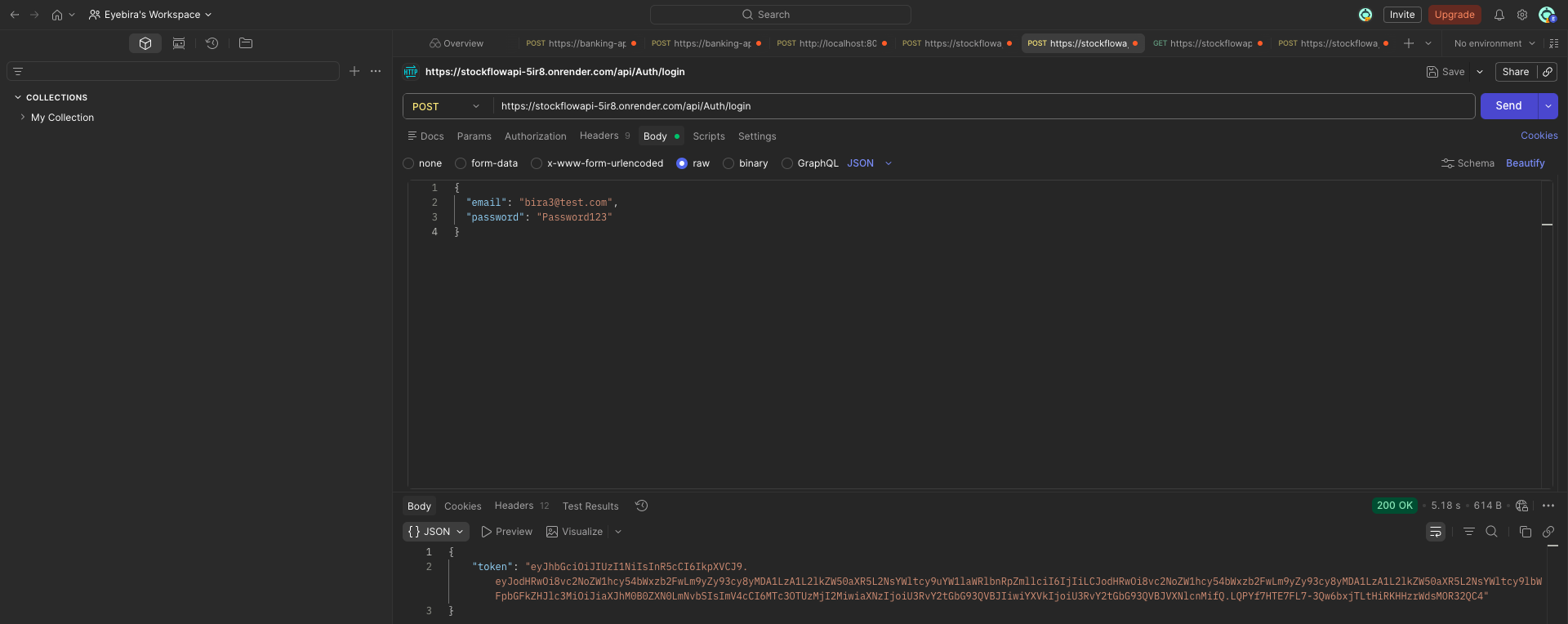Click the sync status icon near Invite
Viewport: 1568px width, 624px height.
(1365, 15)
